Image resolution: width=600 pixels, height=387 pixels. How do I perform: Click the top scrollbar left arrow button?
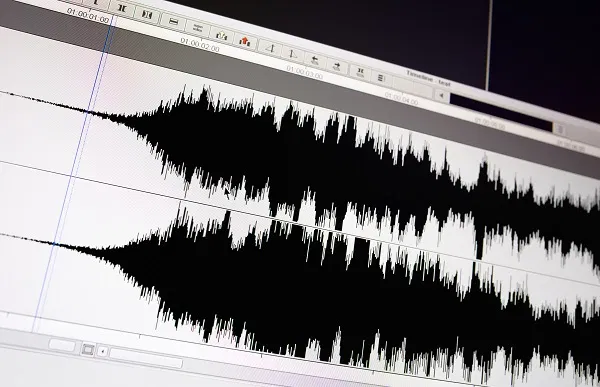(x=441, y=95)
